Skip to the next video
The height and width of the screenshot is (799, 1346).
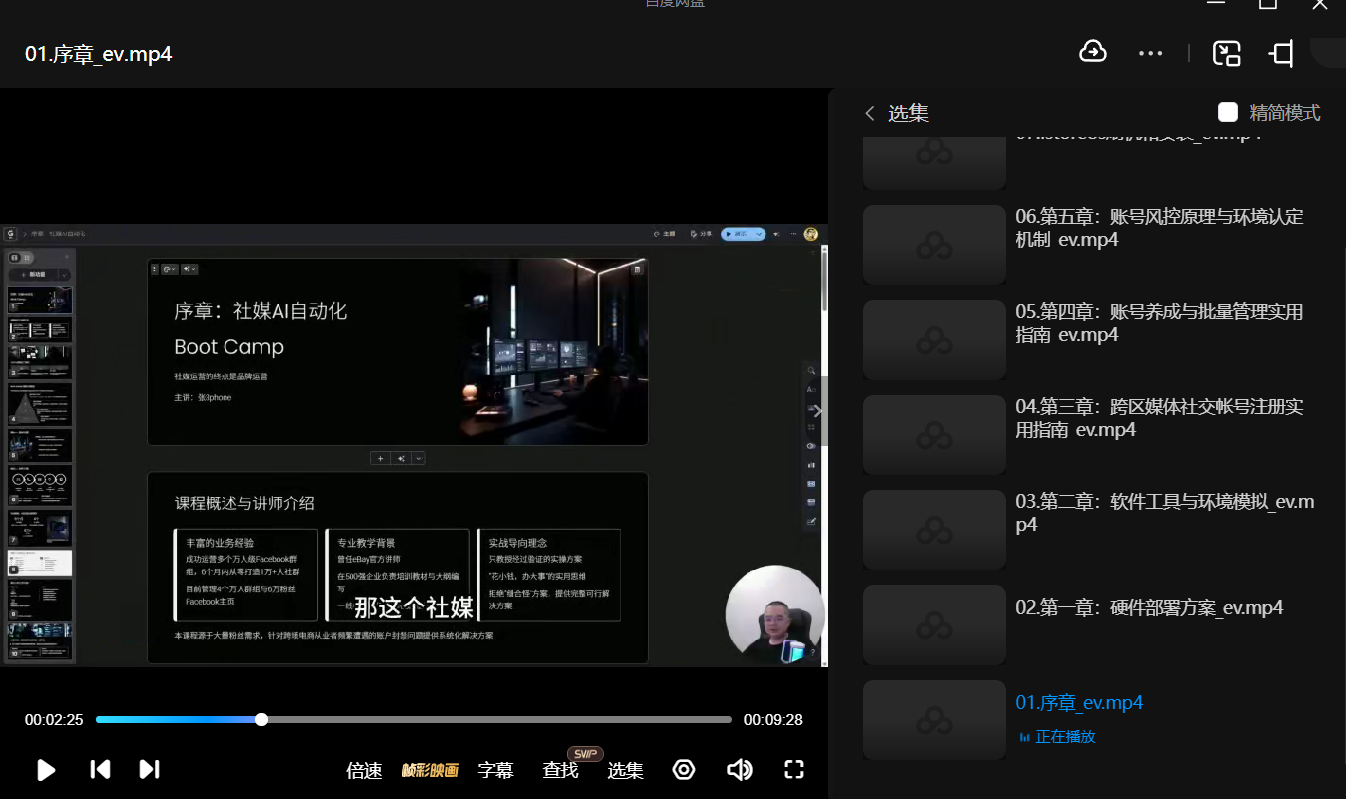[149, 769]
